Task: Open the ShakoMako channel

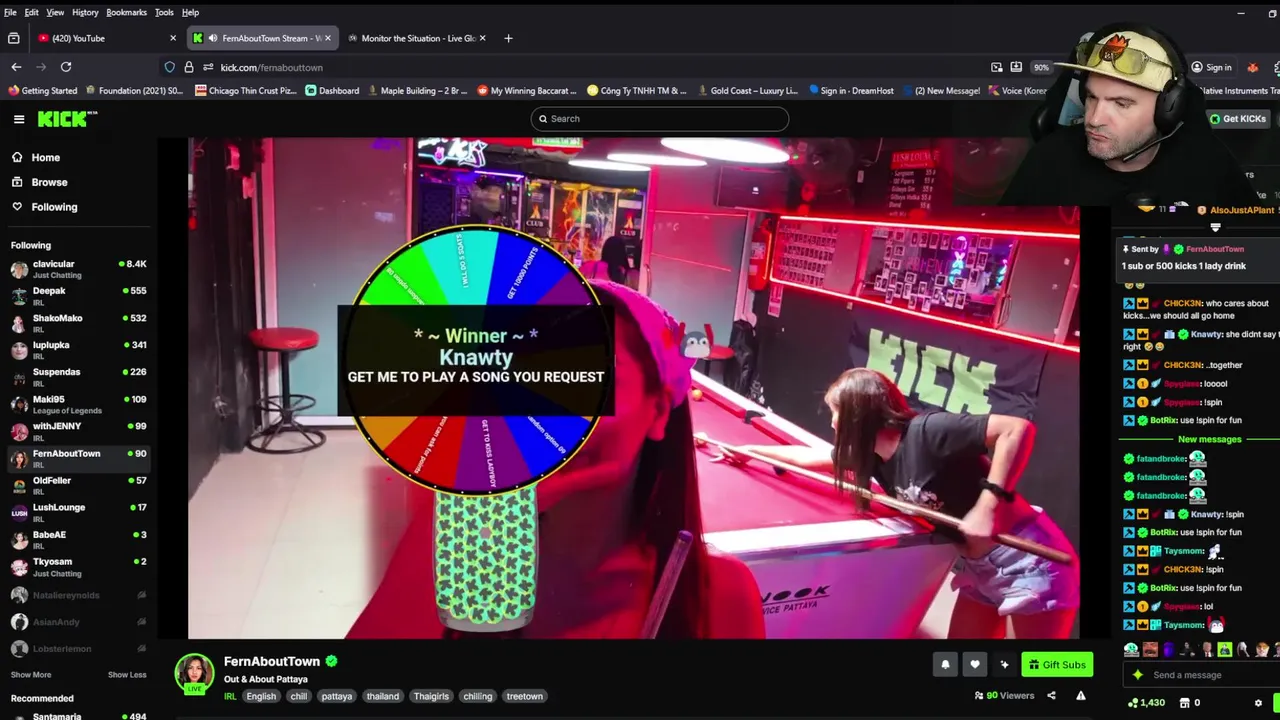Action: tap(78, 323)
